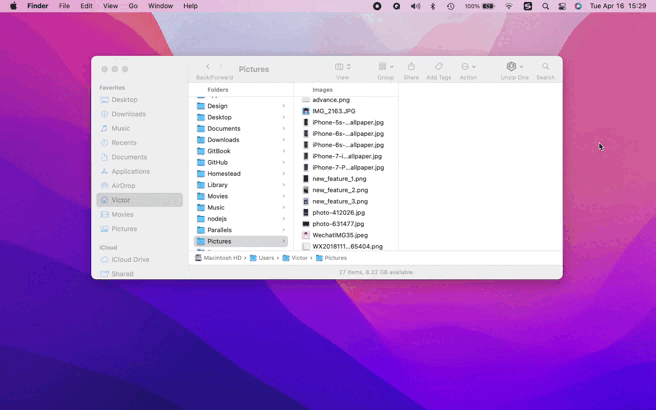Expand the Documents folder chevron in column

pos(284,128)
